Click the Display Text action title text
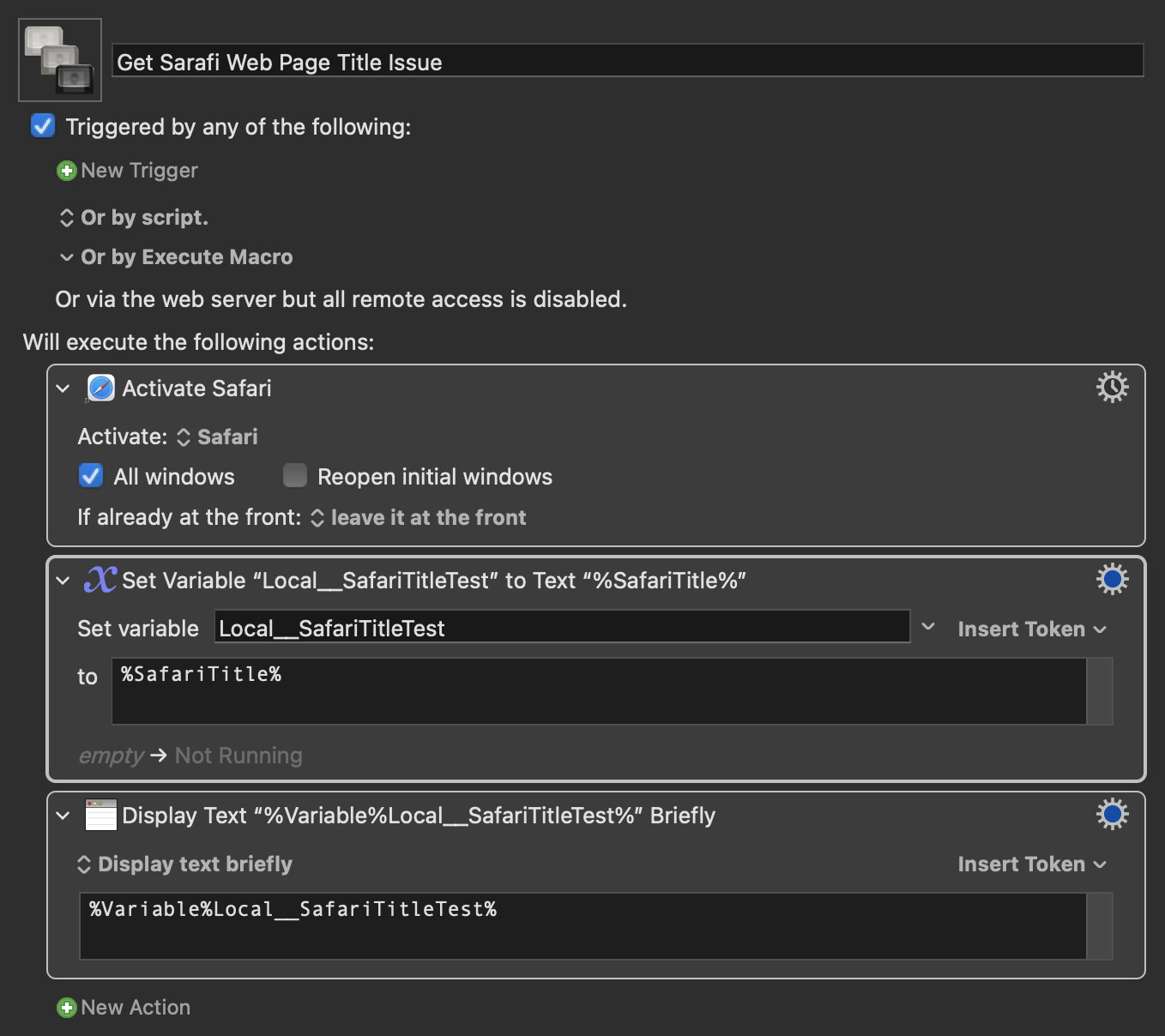1165x1036 pixels. tap(419, 816)
